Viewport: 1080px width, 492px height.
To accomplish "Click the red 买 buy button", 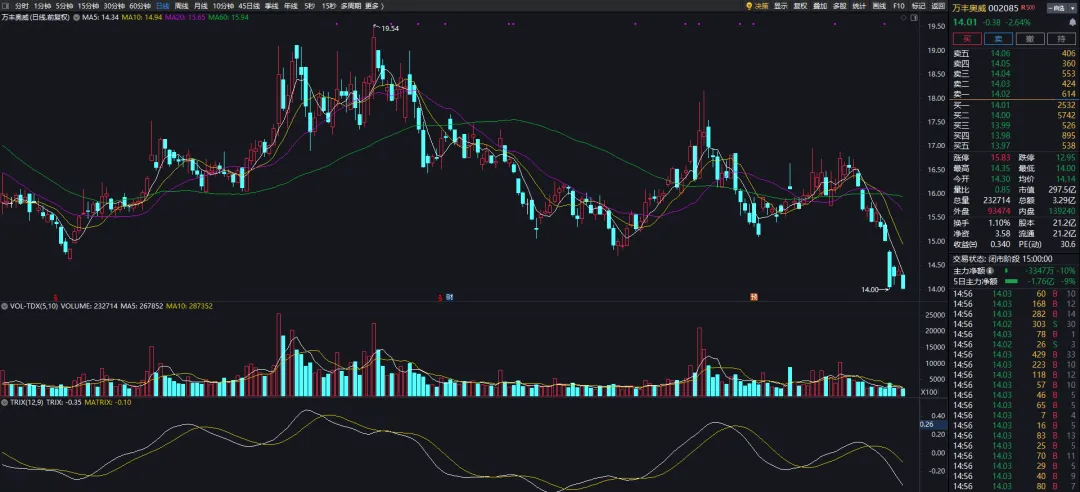I will coord(966,39).
